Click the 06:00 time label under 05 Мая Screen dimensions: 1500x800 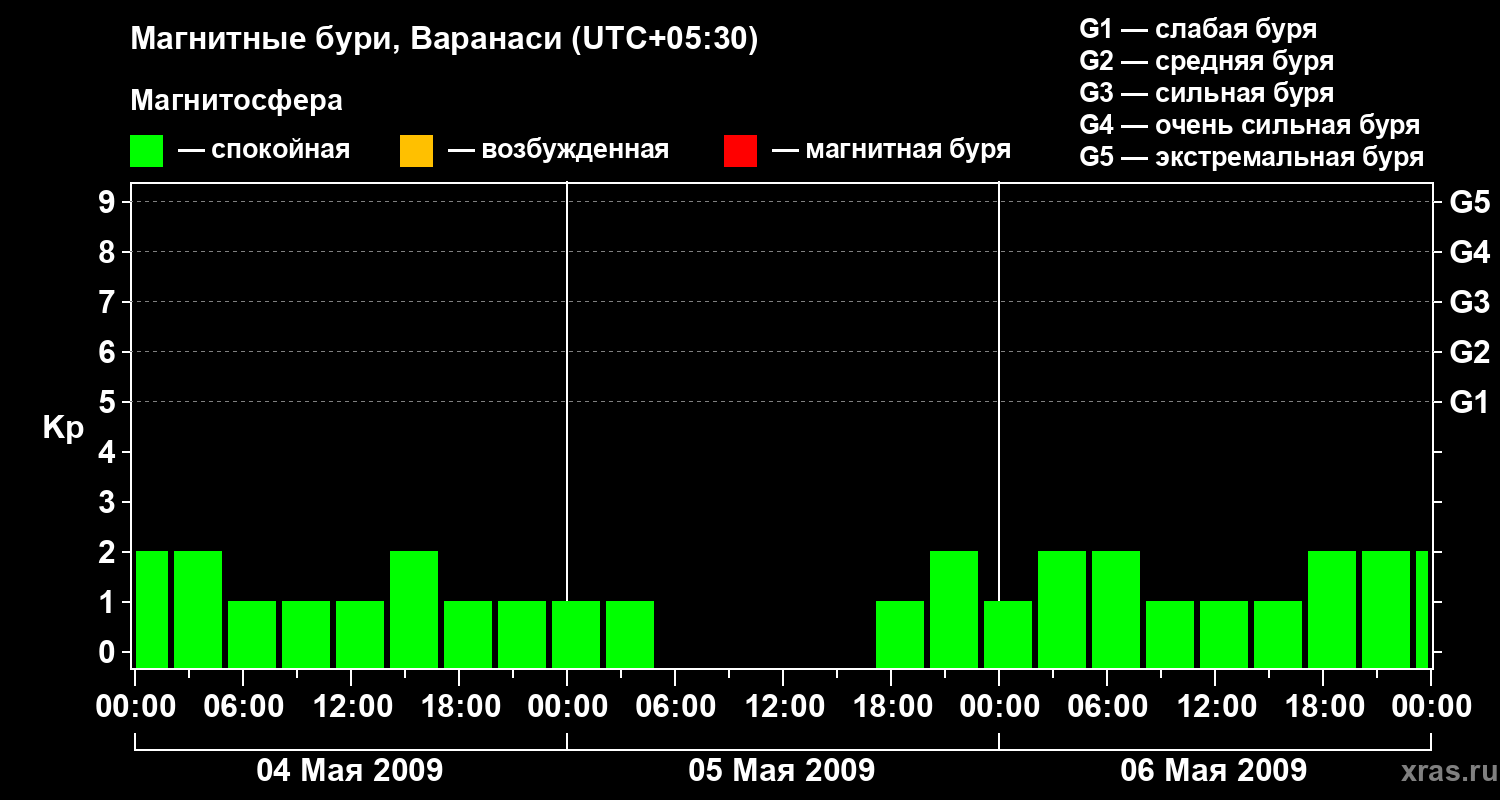[x=674, y=707]
